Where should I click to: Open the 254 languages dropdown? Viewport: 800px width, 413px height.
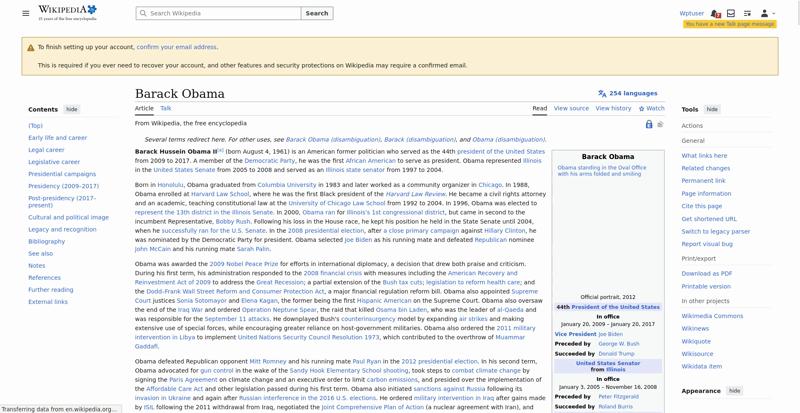[x=628, y=93]
